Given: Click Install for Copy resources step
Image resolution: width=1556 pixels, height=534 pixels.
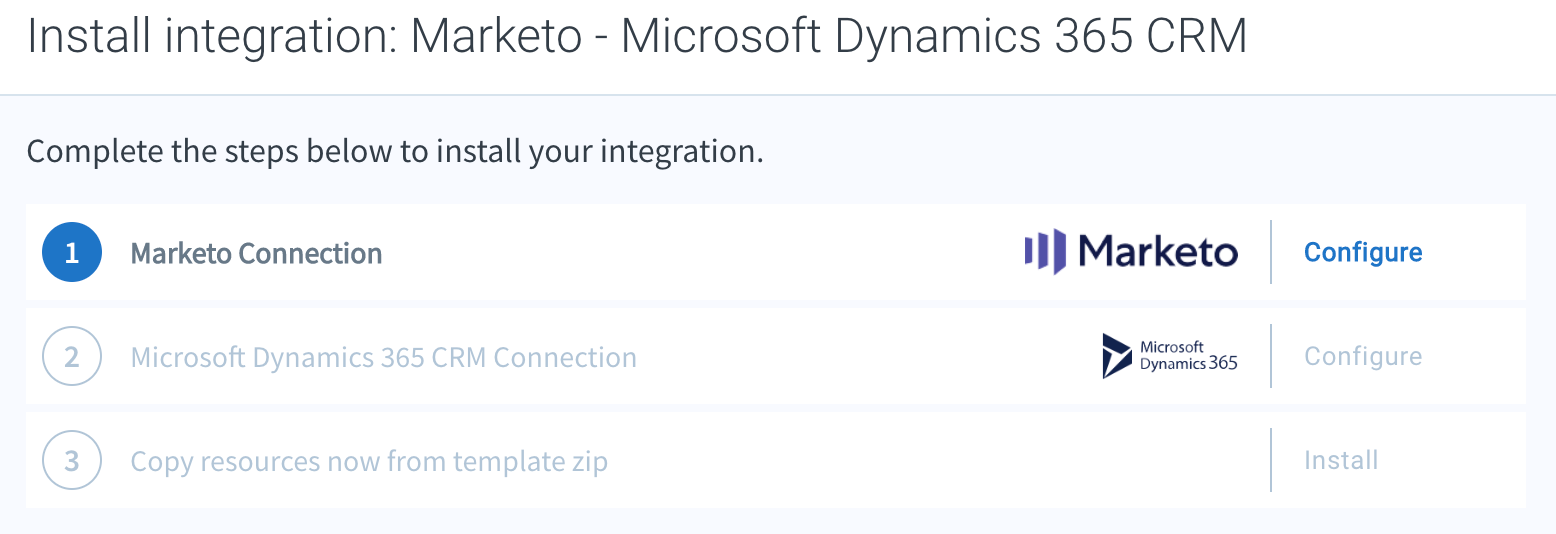Looking at the screenshot, I should click(1341, 461).
